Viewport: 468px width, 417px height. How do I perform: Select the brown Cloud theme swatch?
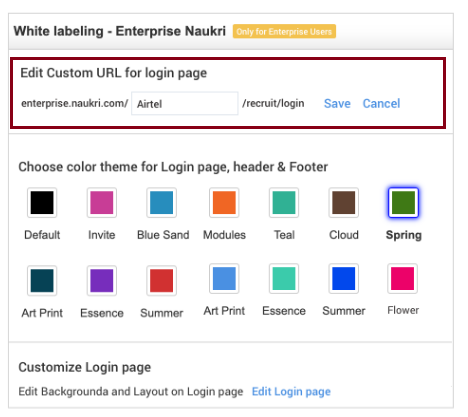click(343, 202)
